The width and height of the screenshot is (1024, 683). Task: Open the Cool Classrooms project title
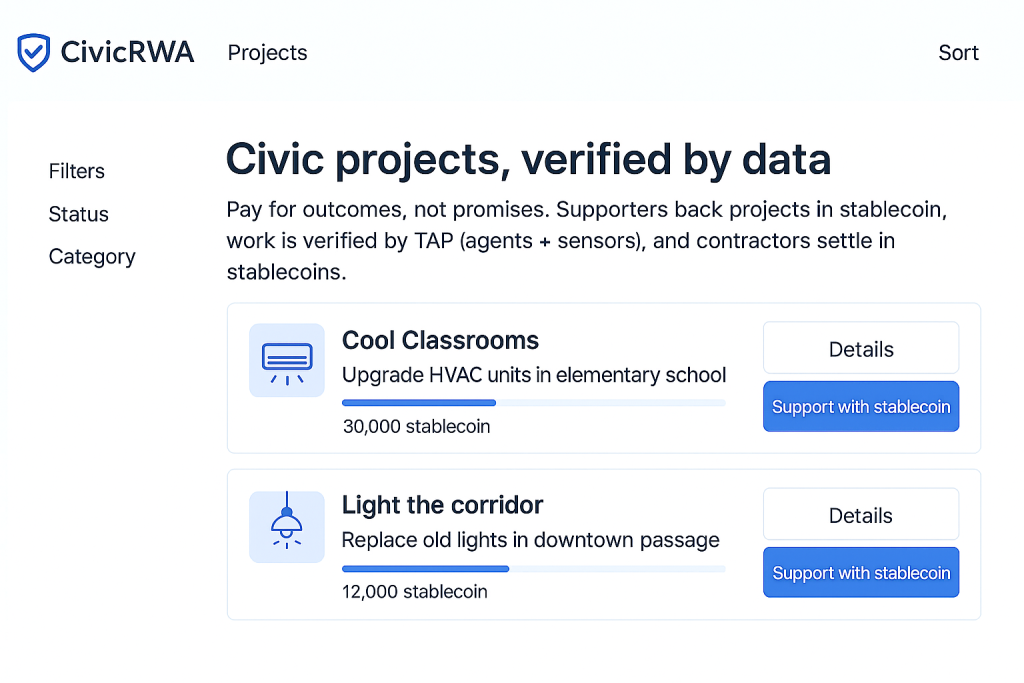pyautogui.click(x=440, y=340)
